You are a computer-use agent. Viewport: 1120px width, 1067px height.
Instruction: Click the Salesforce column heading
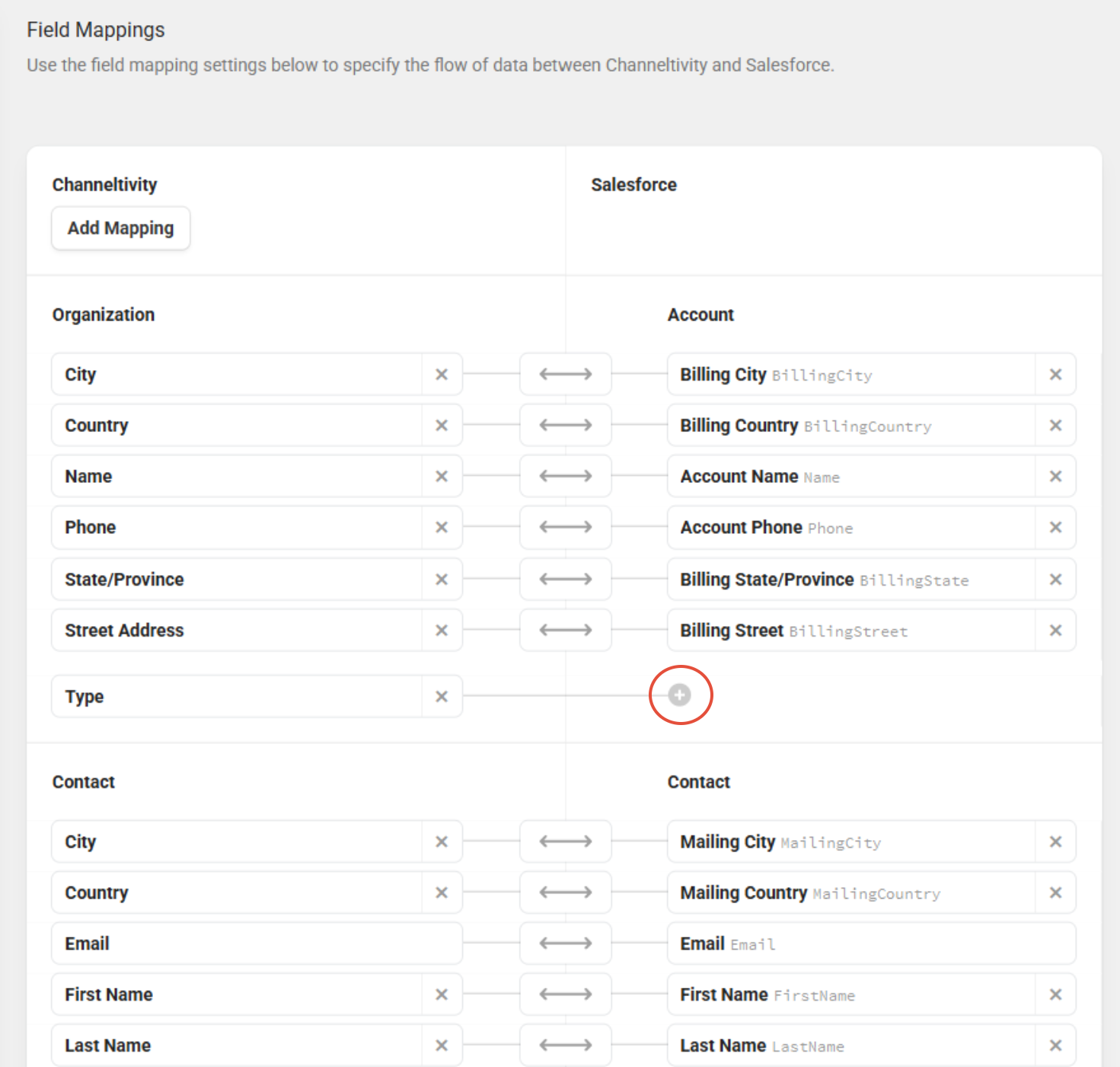[x=633, y=184]
